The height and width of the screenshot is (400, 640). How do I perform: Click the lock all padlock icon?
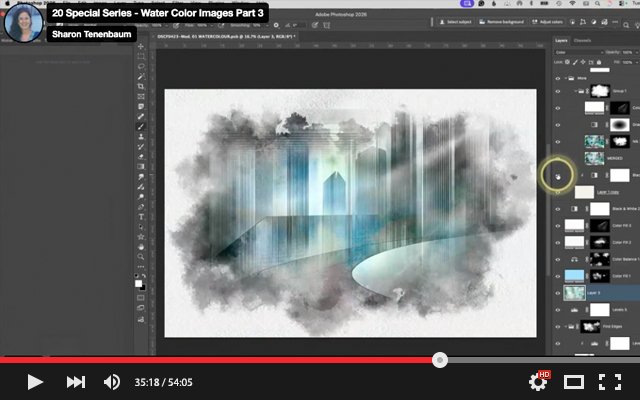click(x=599, y=62)
